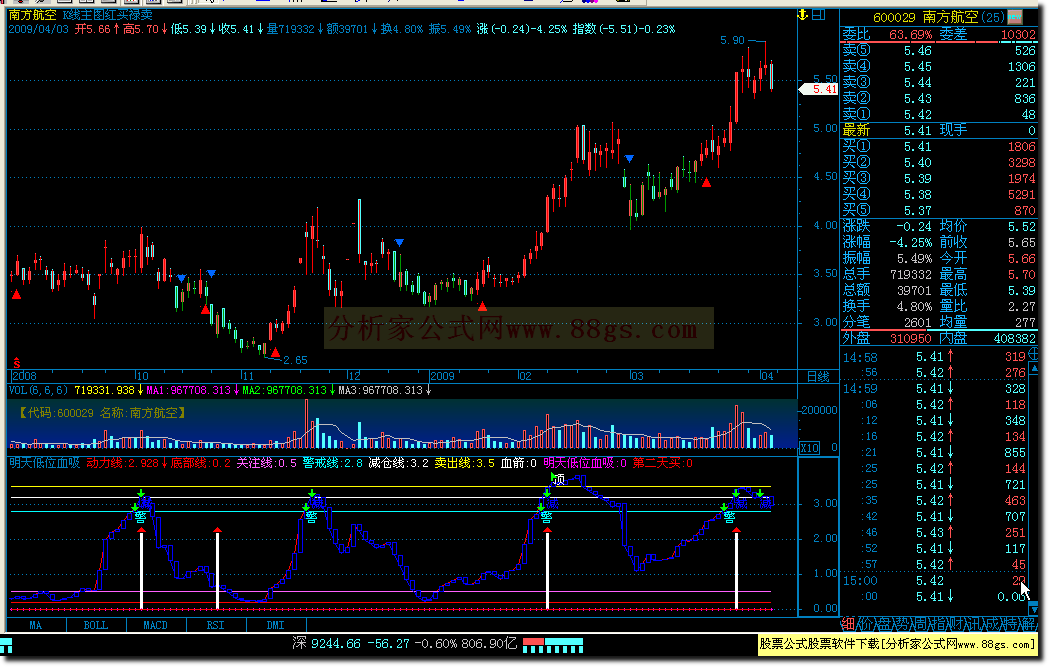The width and height of the screenshot is (1050, 667).
Task: Click the 外盘 310950 value
Action: [910, 338]
